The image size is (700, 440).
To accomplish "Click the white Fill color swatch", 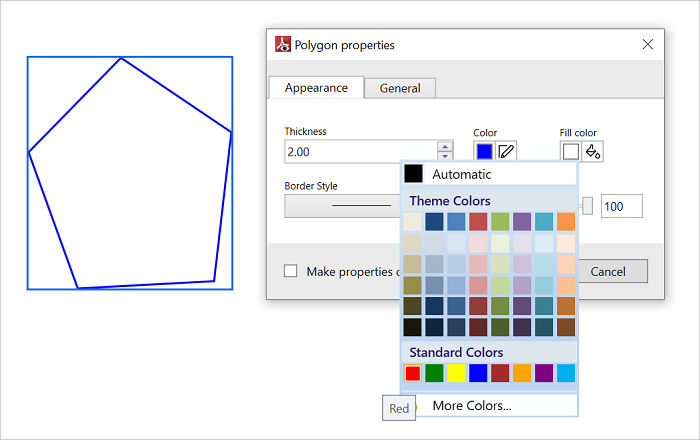I will point(571,152).
